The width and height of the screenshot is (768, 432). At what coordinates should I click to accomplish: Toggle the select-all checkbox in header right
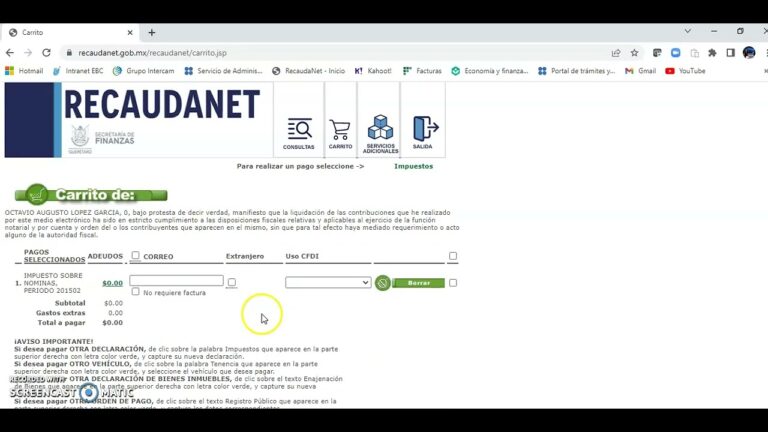[453, 256]
